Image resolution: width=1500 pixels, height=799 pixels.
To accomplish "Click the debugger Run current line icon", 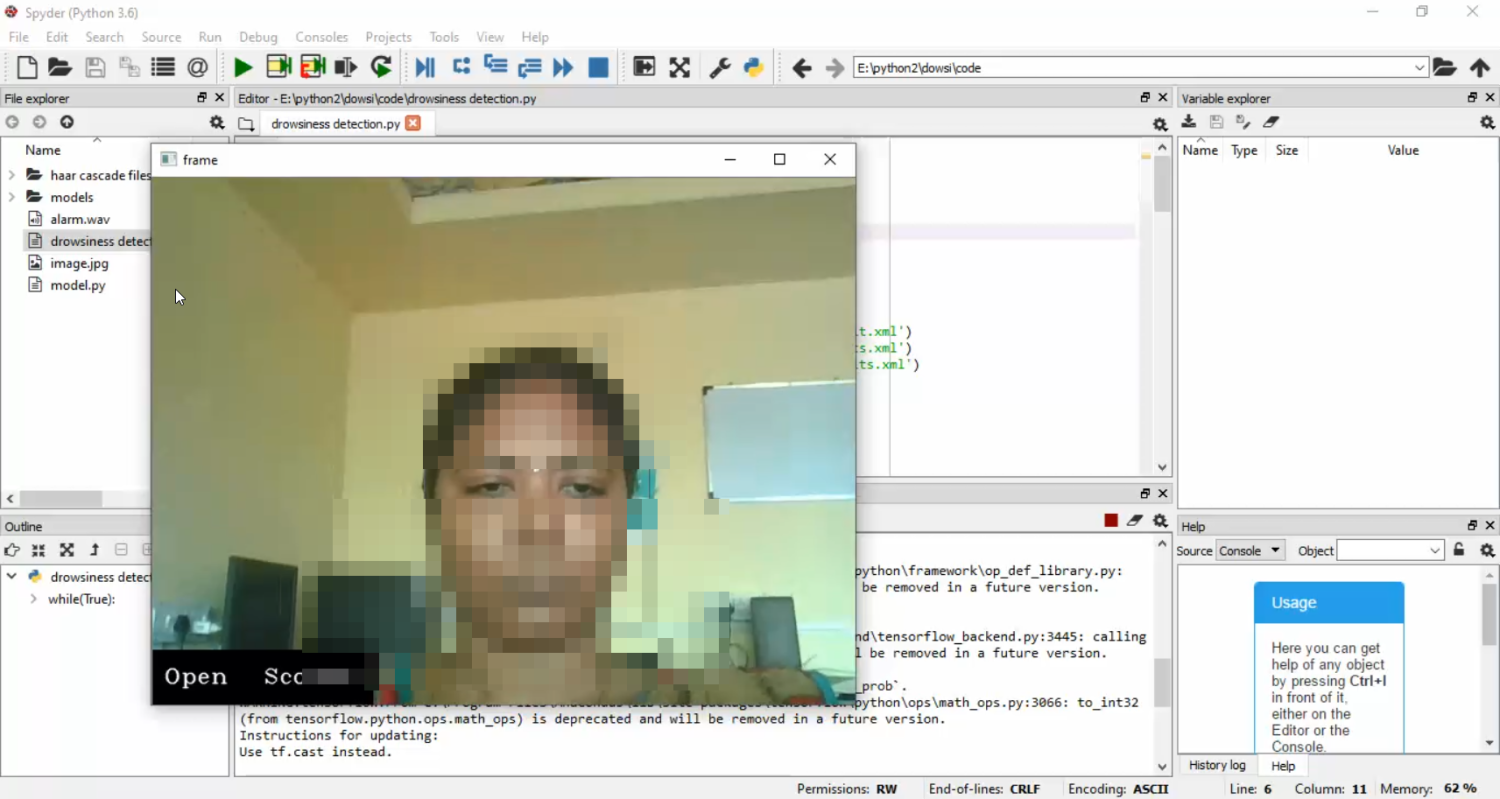I will [x=461, y=67].
